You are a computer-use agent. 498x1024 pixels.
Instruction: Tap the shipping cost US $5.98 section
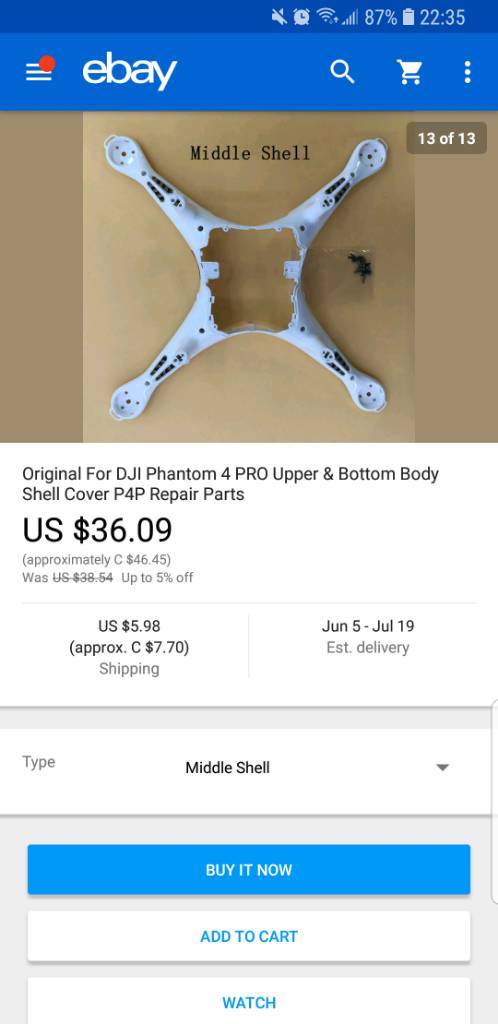point(129,647)
